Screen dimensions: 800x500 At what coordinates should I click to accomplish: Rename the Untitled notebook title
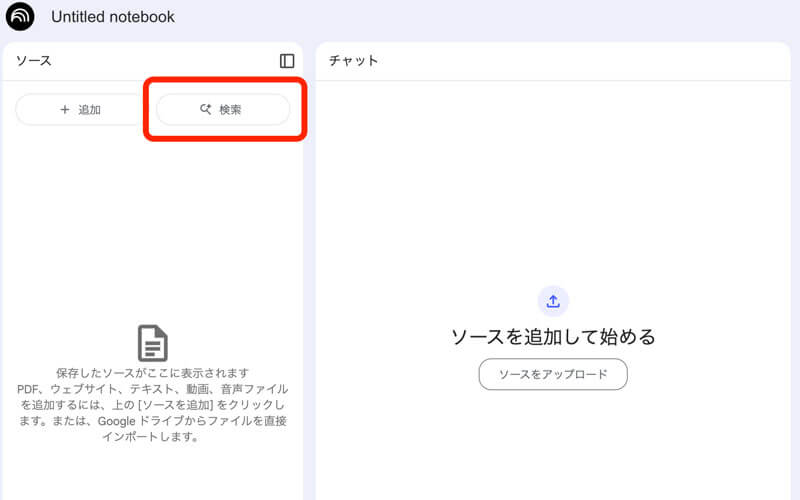(x=113, y=17)
